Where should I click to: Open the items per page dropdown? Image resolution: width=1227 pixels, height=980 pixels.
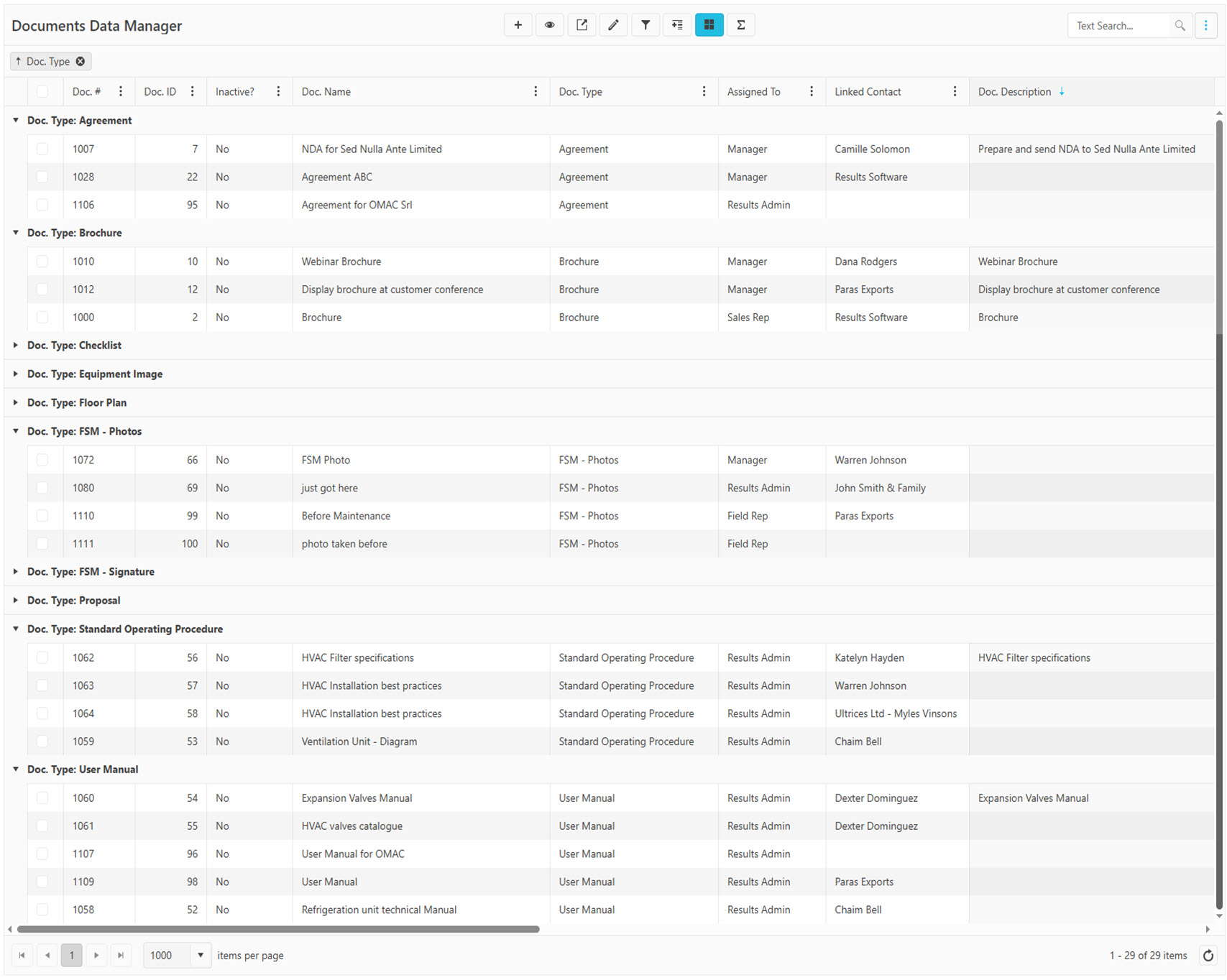tap(200, 956)
